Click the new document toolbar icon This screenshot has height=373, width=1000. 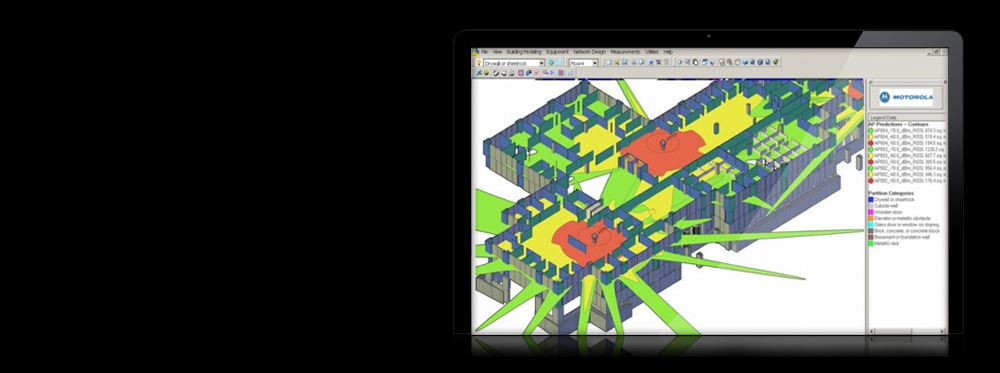609,62
